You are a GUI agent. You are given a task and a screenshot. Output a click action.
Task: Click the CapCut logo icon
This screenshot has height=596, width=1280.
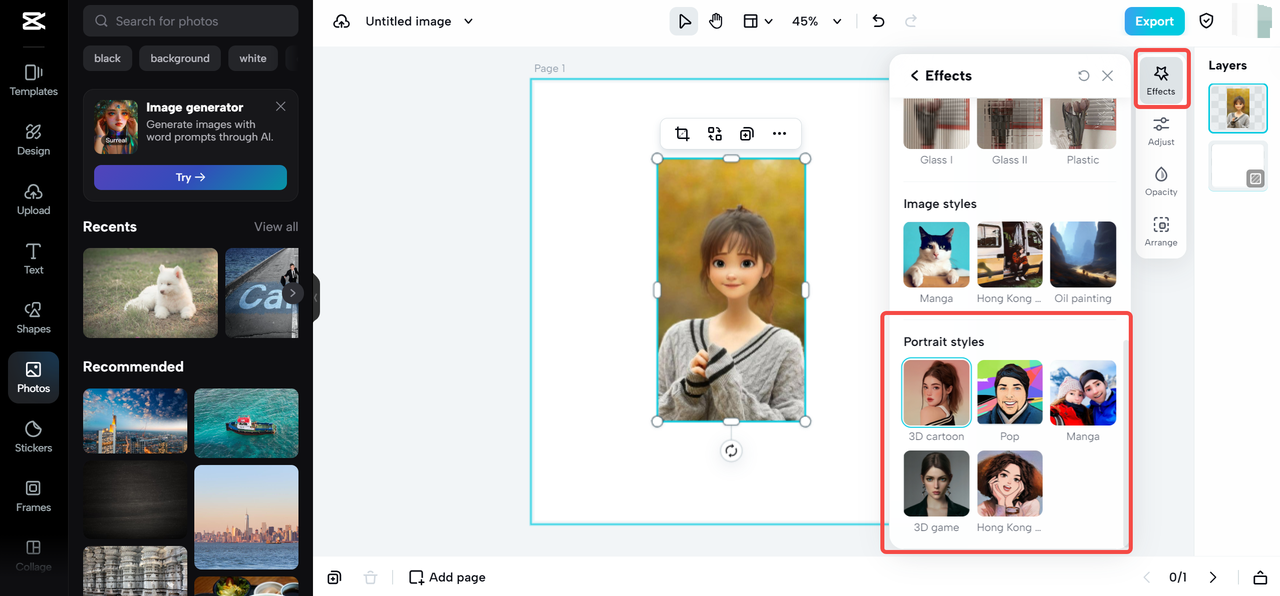tap(33, 21)
